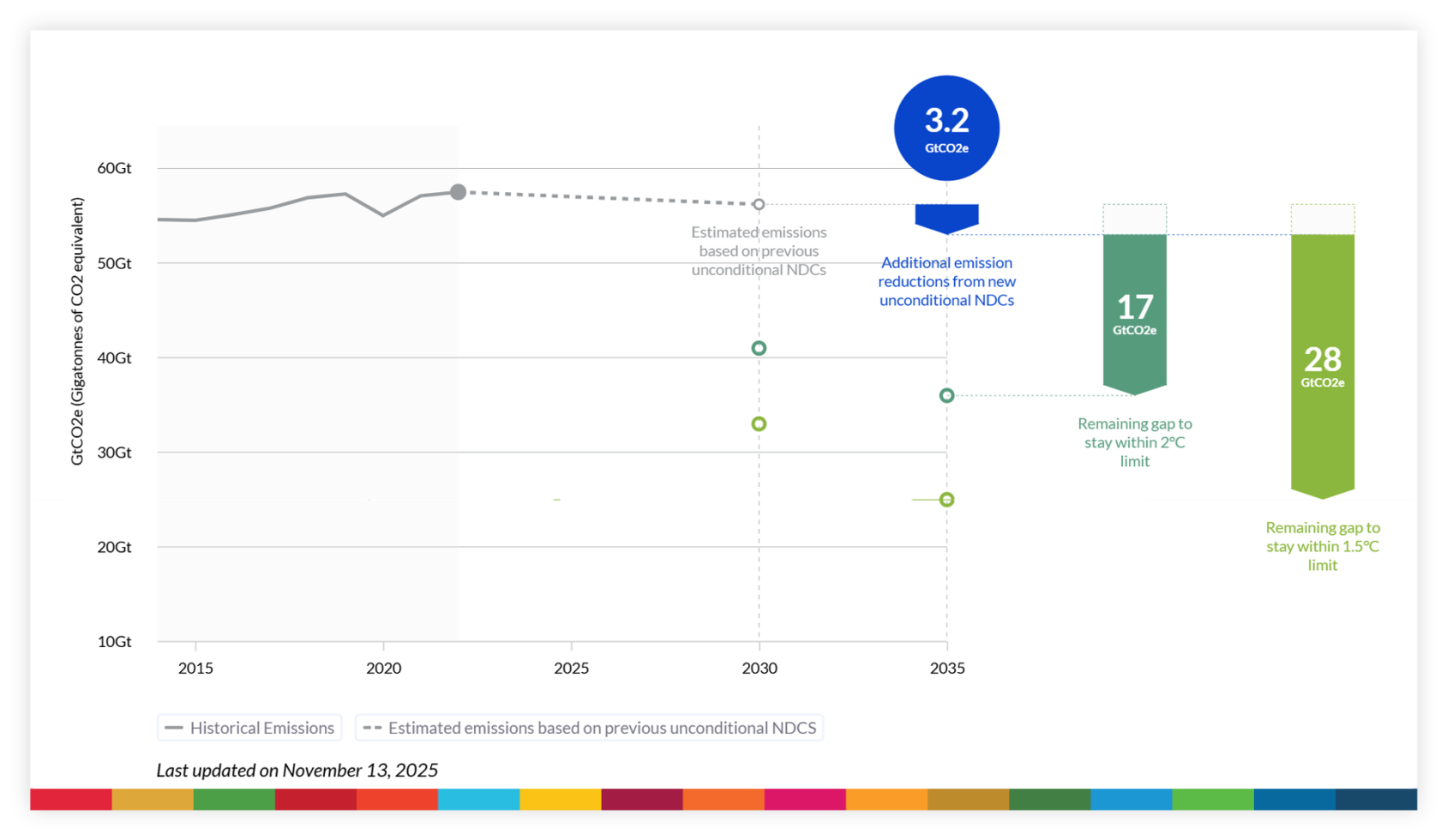This screenshot has height=840, width=1447.
Task: Select the red segment in the bottom color bar
Action: [x=69, y=799]
